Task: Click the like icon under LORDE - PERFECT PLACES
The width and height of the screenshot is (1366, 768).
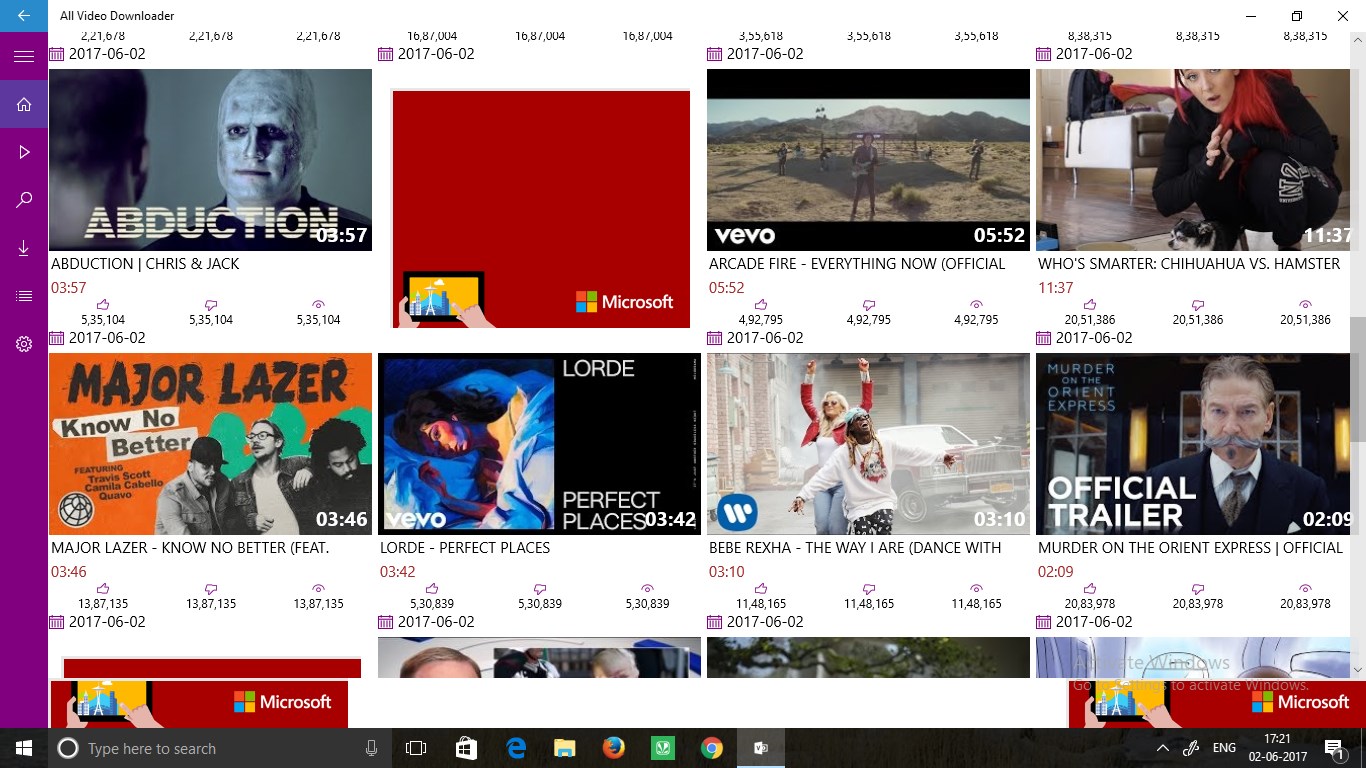Action: click(432, 589)
